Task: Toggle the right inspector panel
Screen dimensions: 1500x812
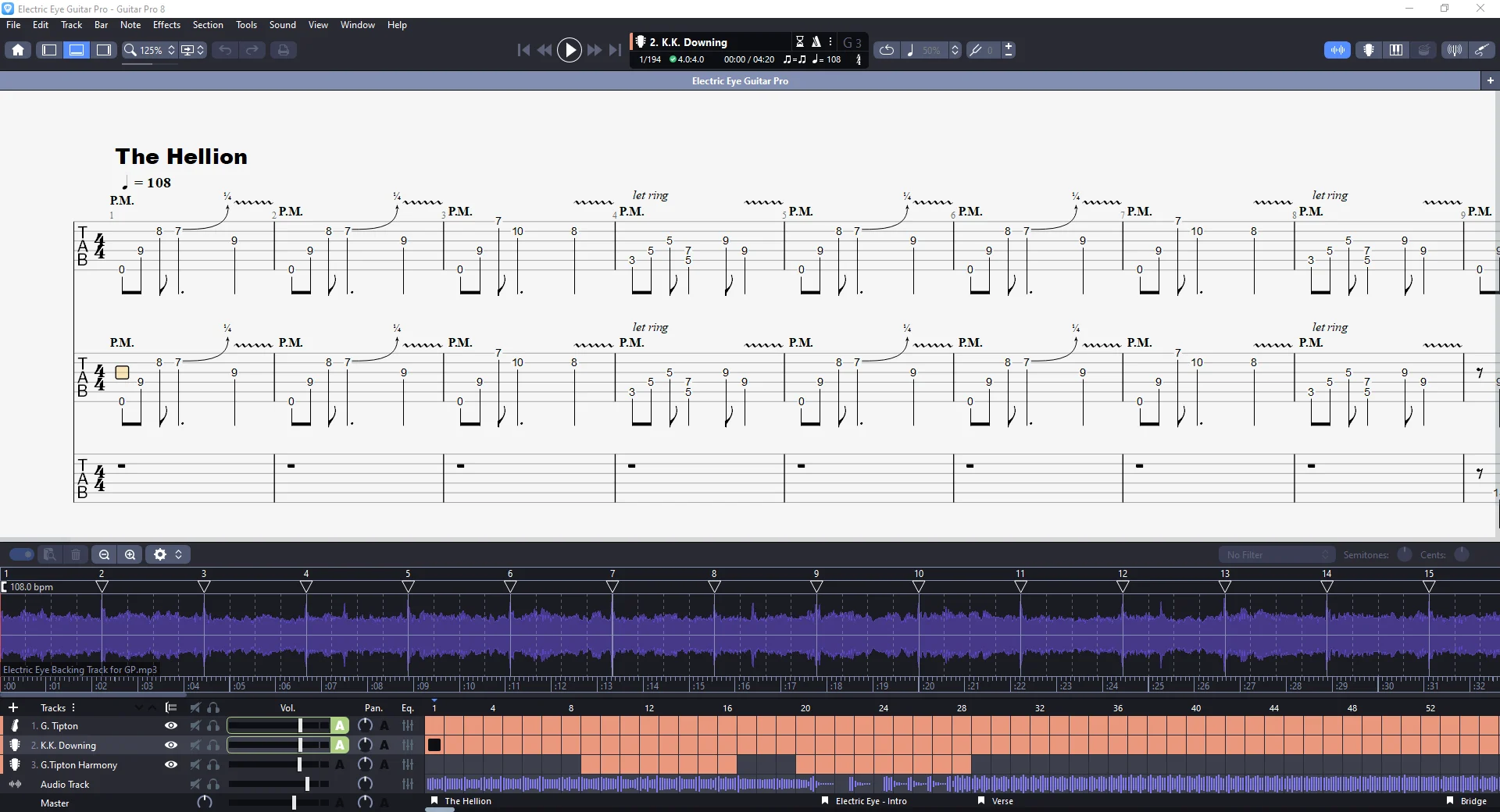Action: [104, 50]
